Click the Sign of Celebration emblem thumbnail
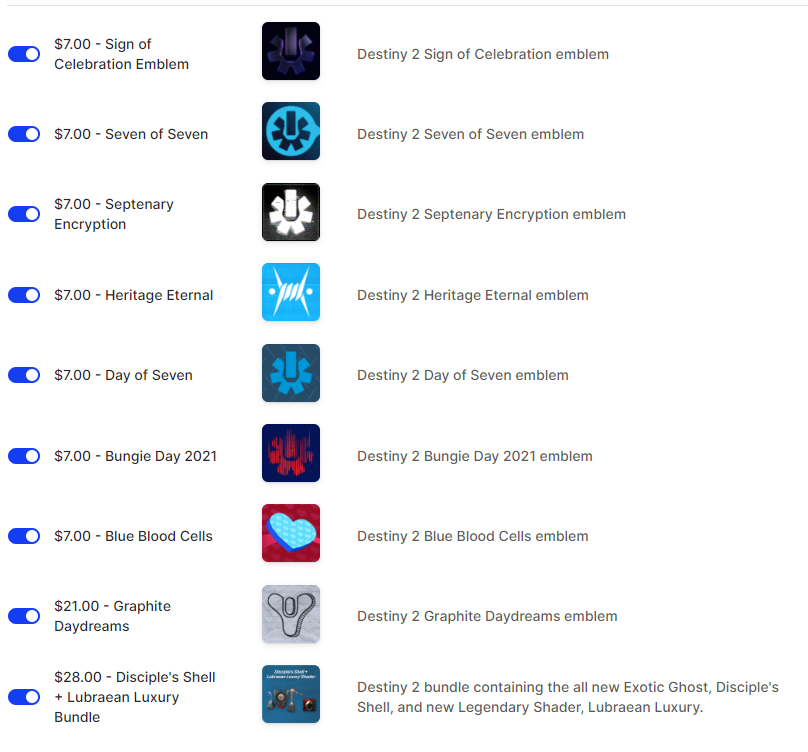 (290, 54)
